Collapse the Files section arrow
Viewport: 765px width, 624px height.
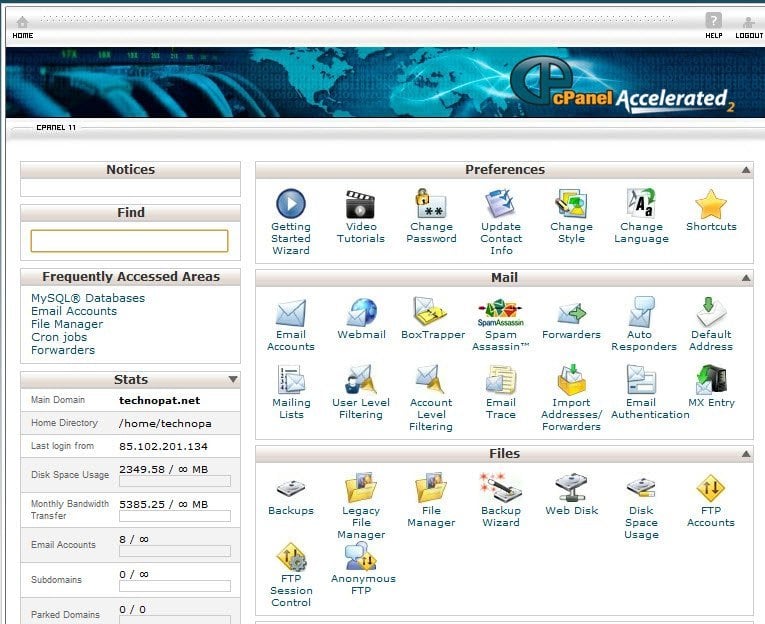coord(746,454)
